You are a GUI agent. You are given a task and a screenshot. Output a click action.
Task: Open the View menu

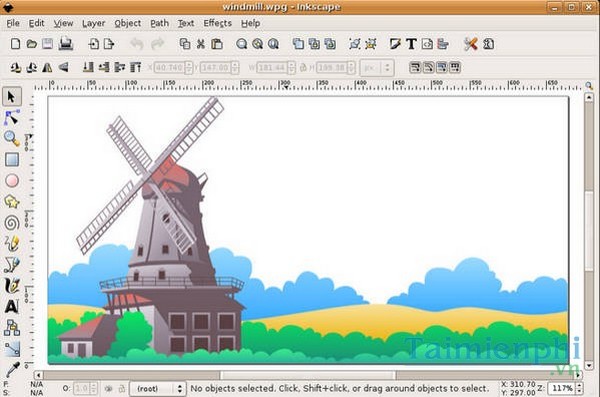[x=63, y=23]
